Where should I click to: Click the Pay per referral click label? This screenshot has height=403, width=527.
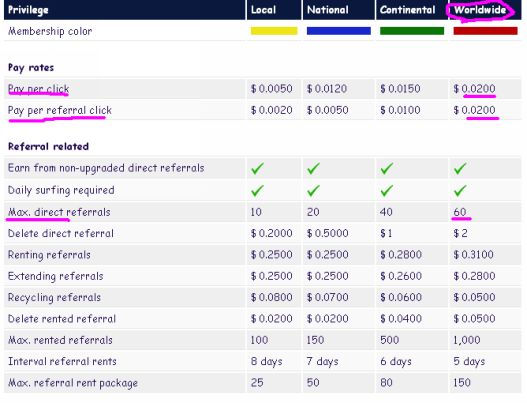click(x=59, y=110)
